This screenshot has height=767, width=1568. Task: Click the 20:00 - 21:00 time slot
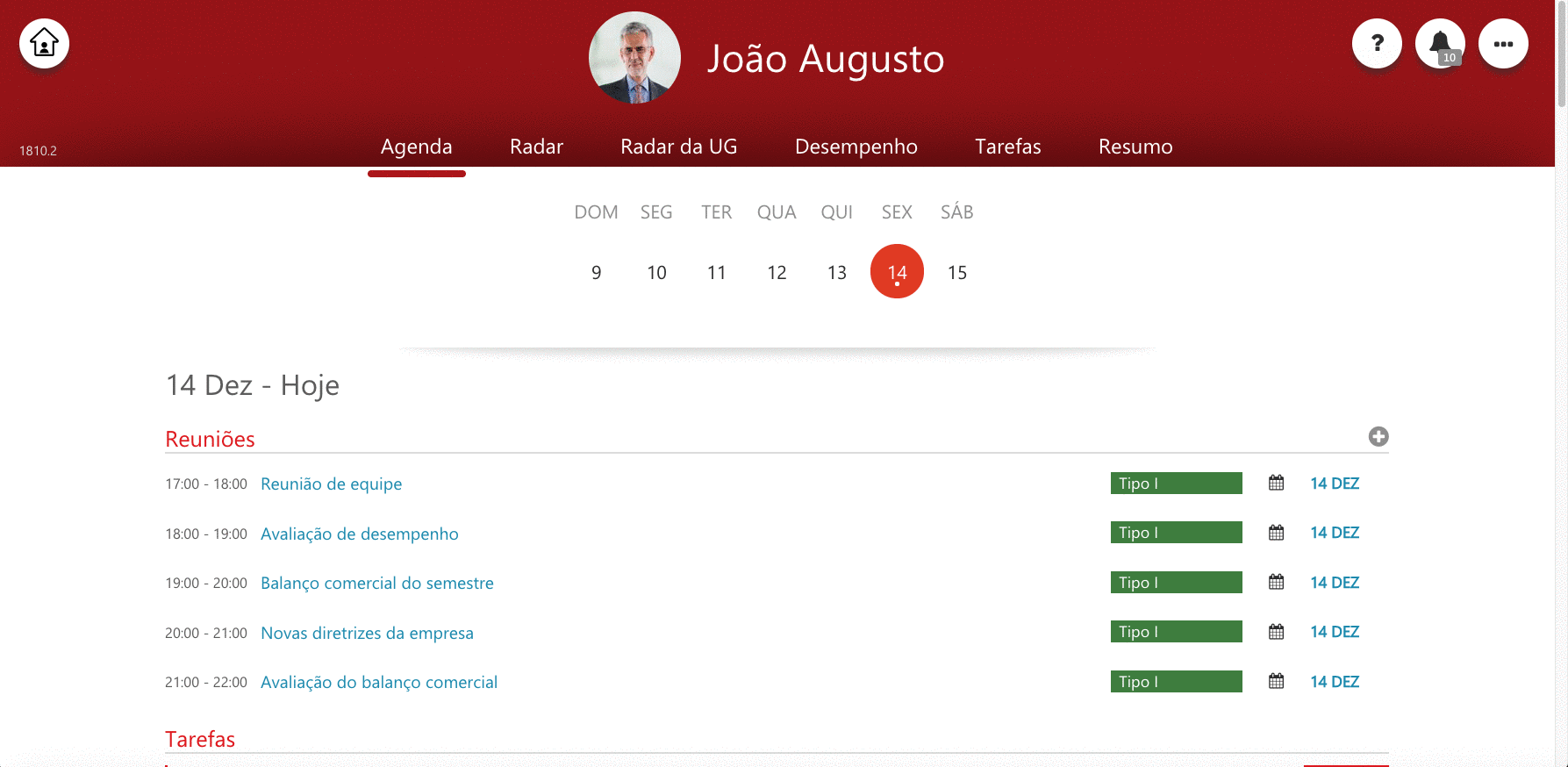[206, 633]
